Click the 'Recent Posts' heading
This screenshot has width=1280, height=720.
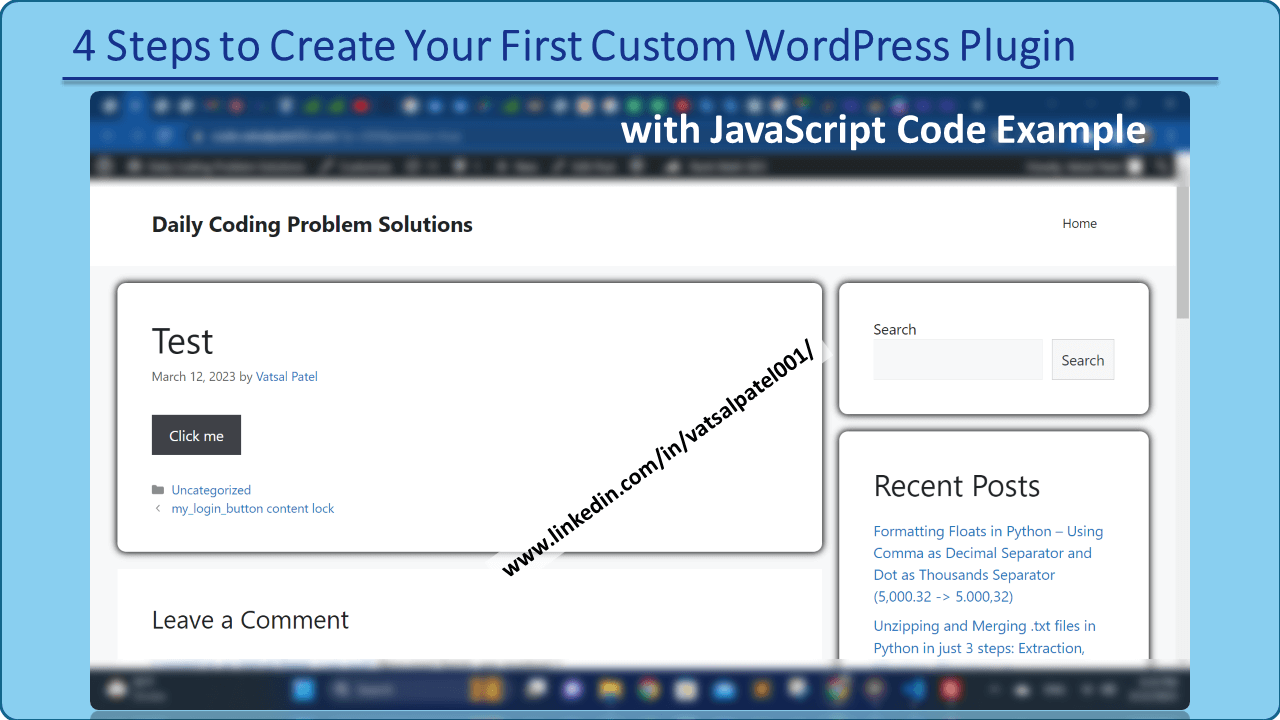(957, 486)
